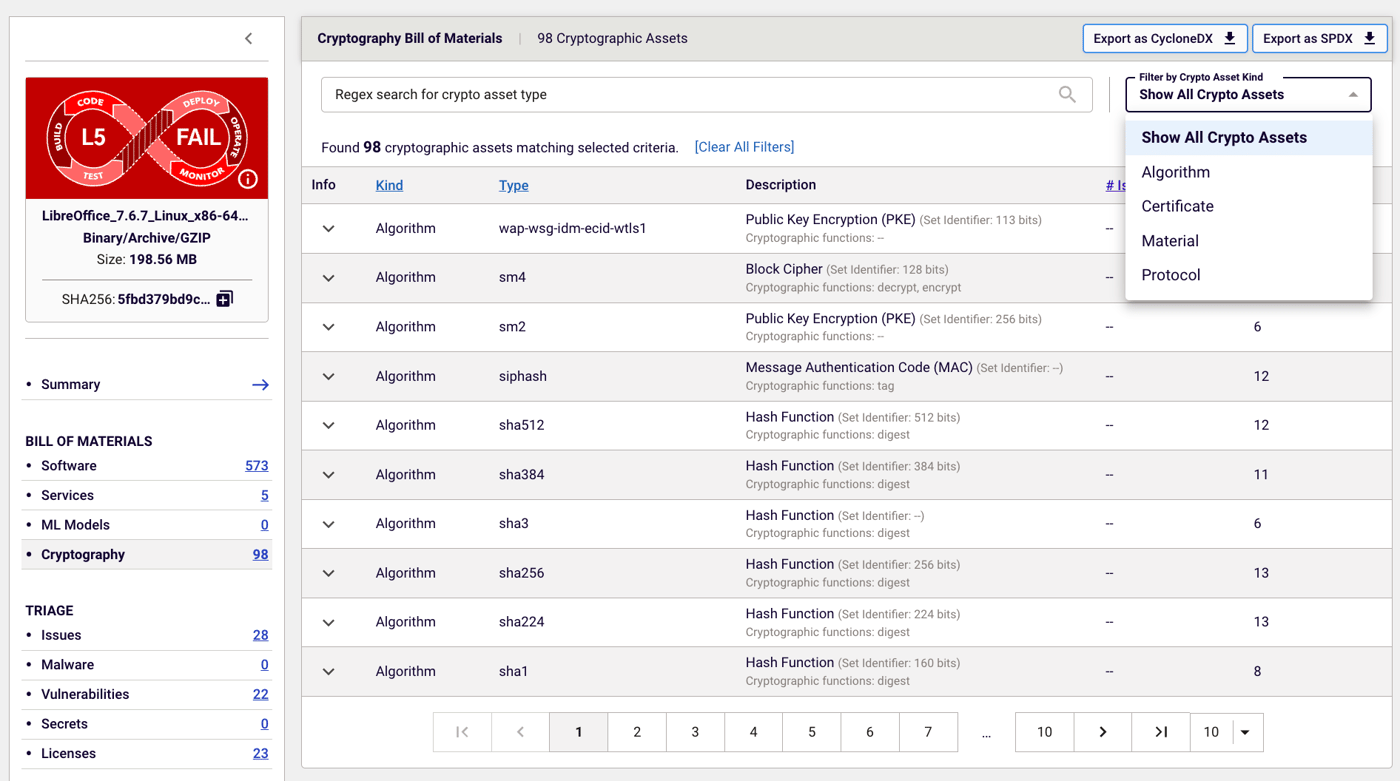The height and width of the screenshot is (781, 1400).
Task: Export as CycloneDX
Action: click(x=1165, y=39)
